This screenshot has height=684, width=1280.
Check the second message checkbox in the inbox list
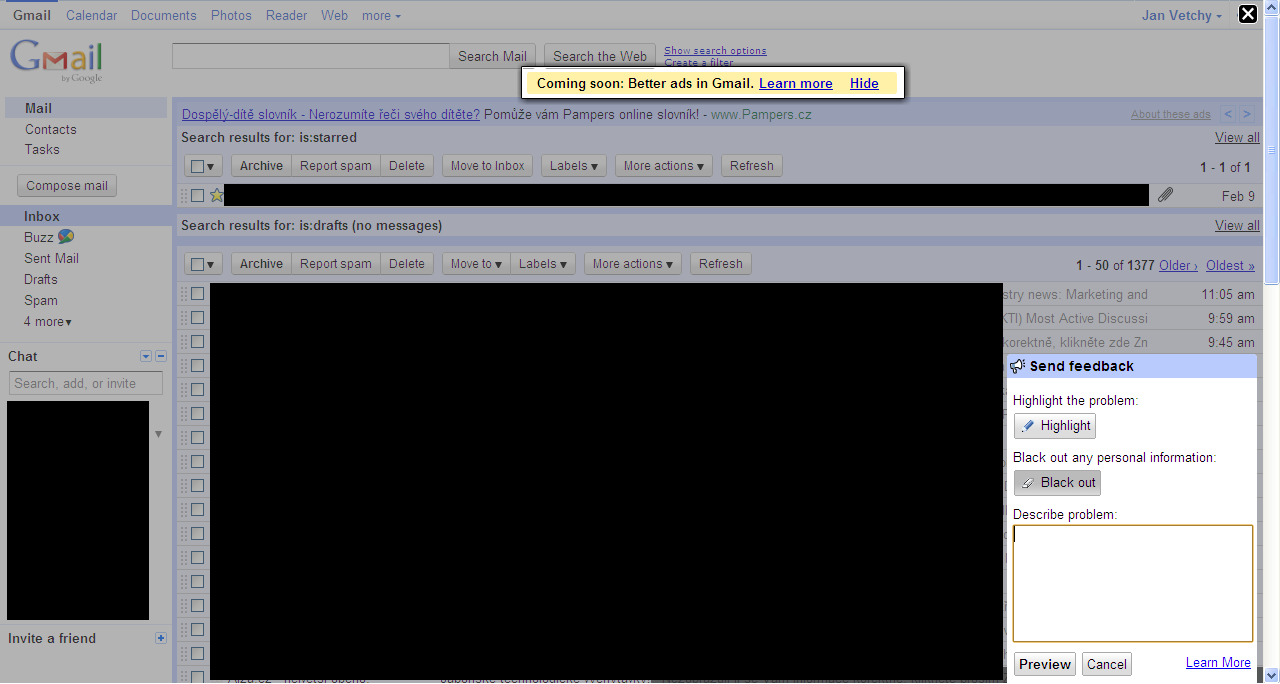pos(198,318)
